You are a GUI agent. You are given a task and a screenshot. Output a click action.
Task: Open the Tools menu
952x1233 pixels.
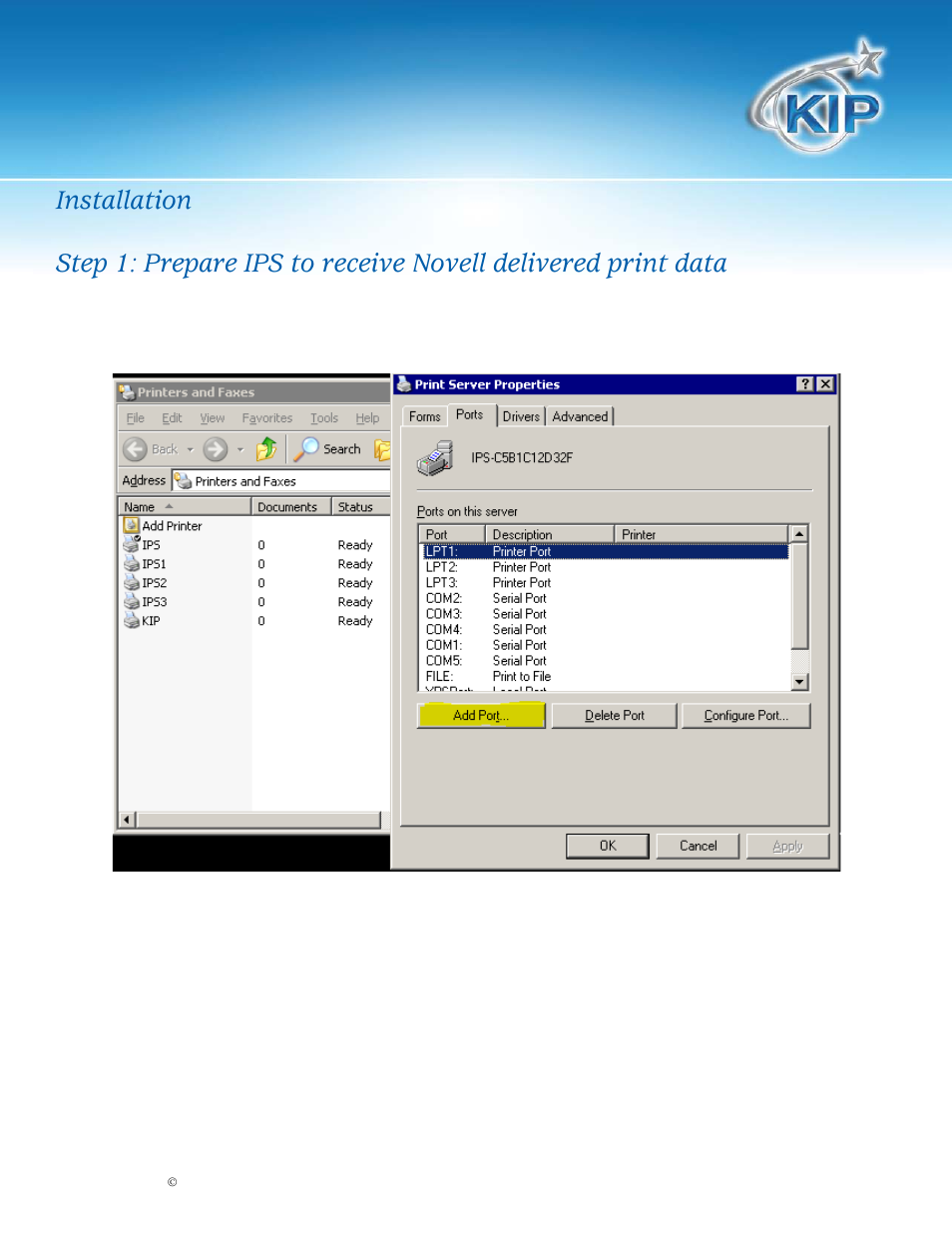pyautogui.click(x=324, y=418)
